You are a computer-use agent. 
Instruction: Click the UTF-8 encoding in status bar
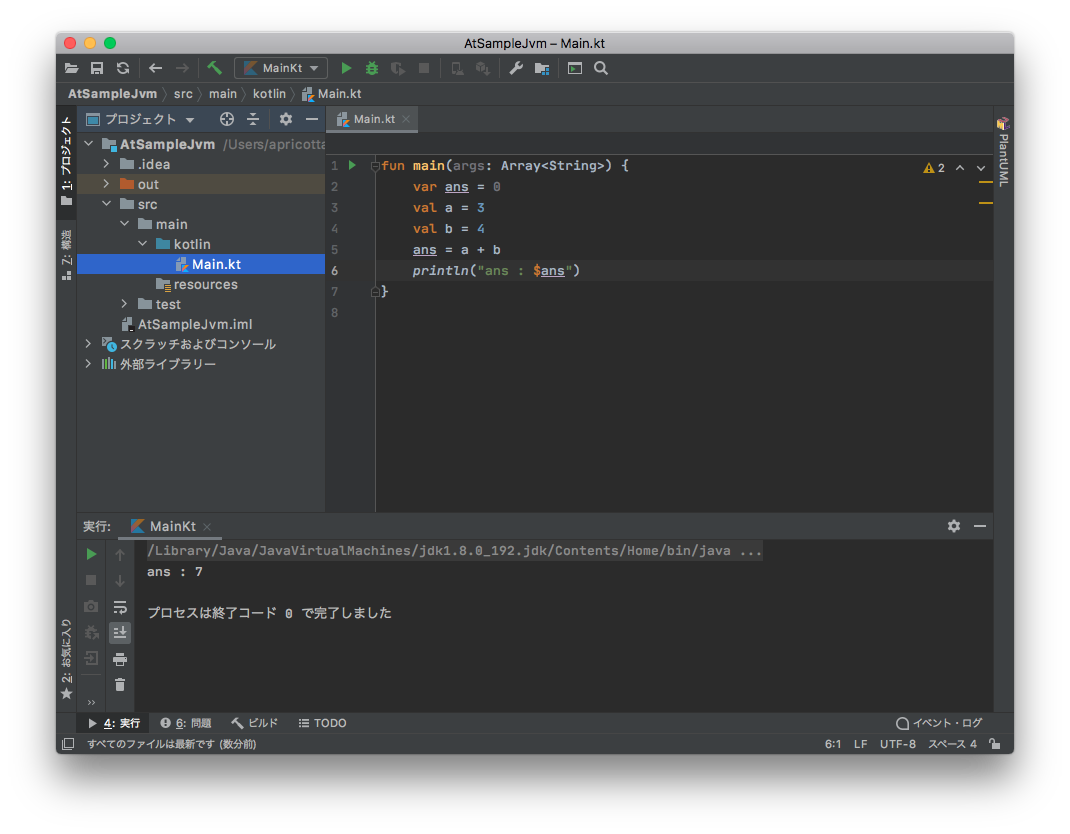(897, 744)
